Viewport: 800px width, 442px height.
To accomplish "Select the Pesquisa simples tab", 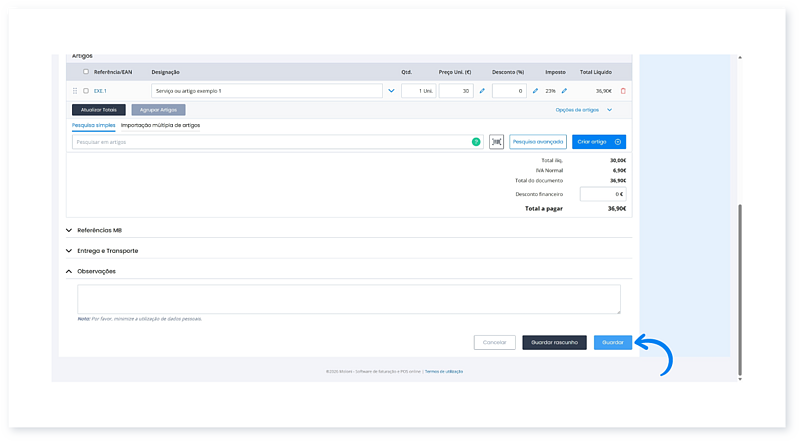I will click(x=93, y=125).
